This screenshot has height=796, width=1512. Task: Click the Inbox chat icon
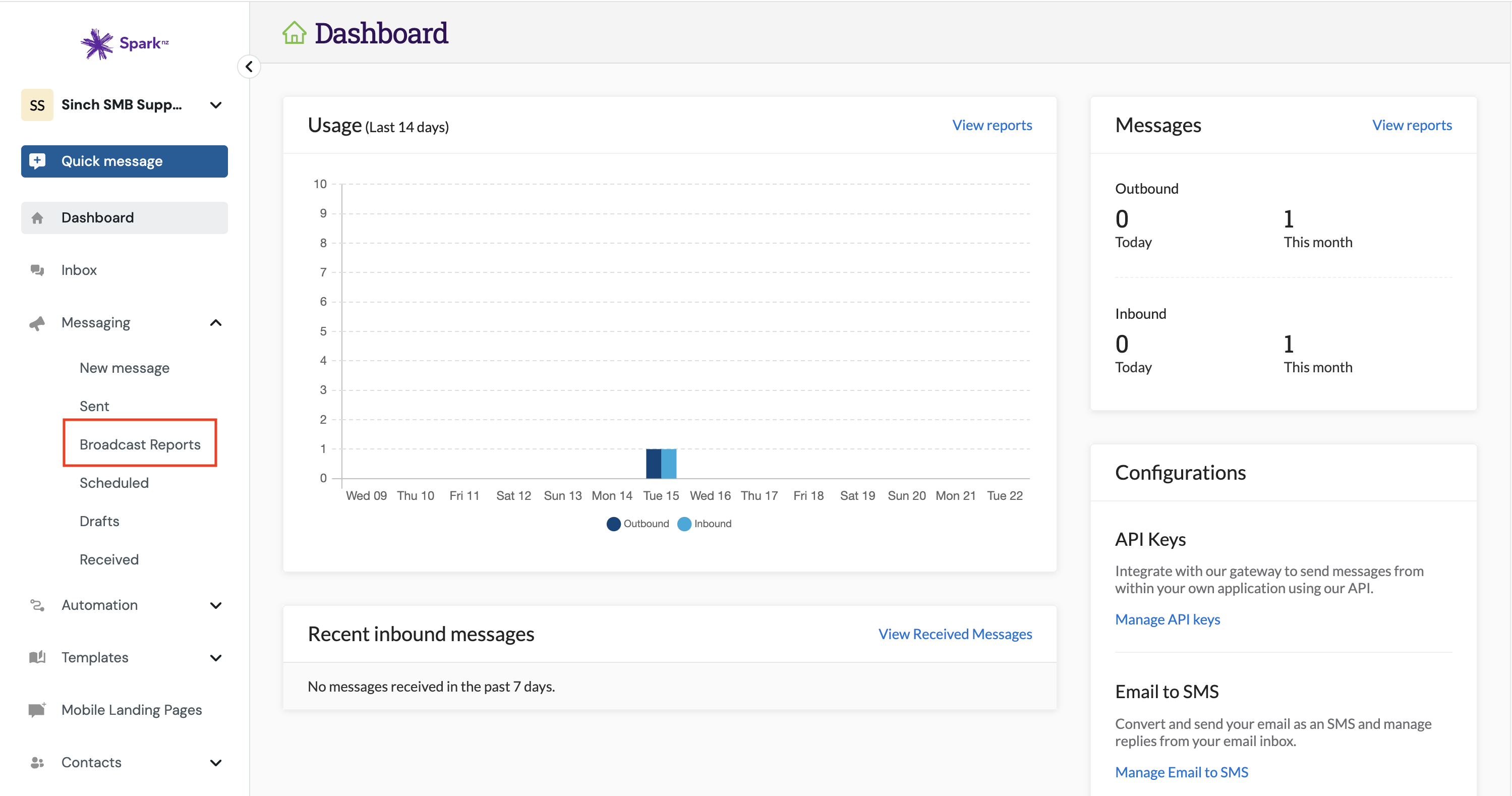tap(37, 270)
